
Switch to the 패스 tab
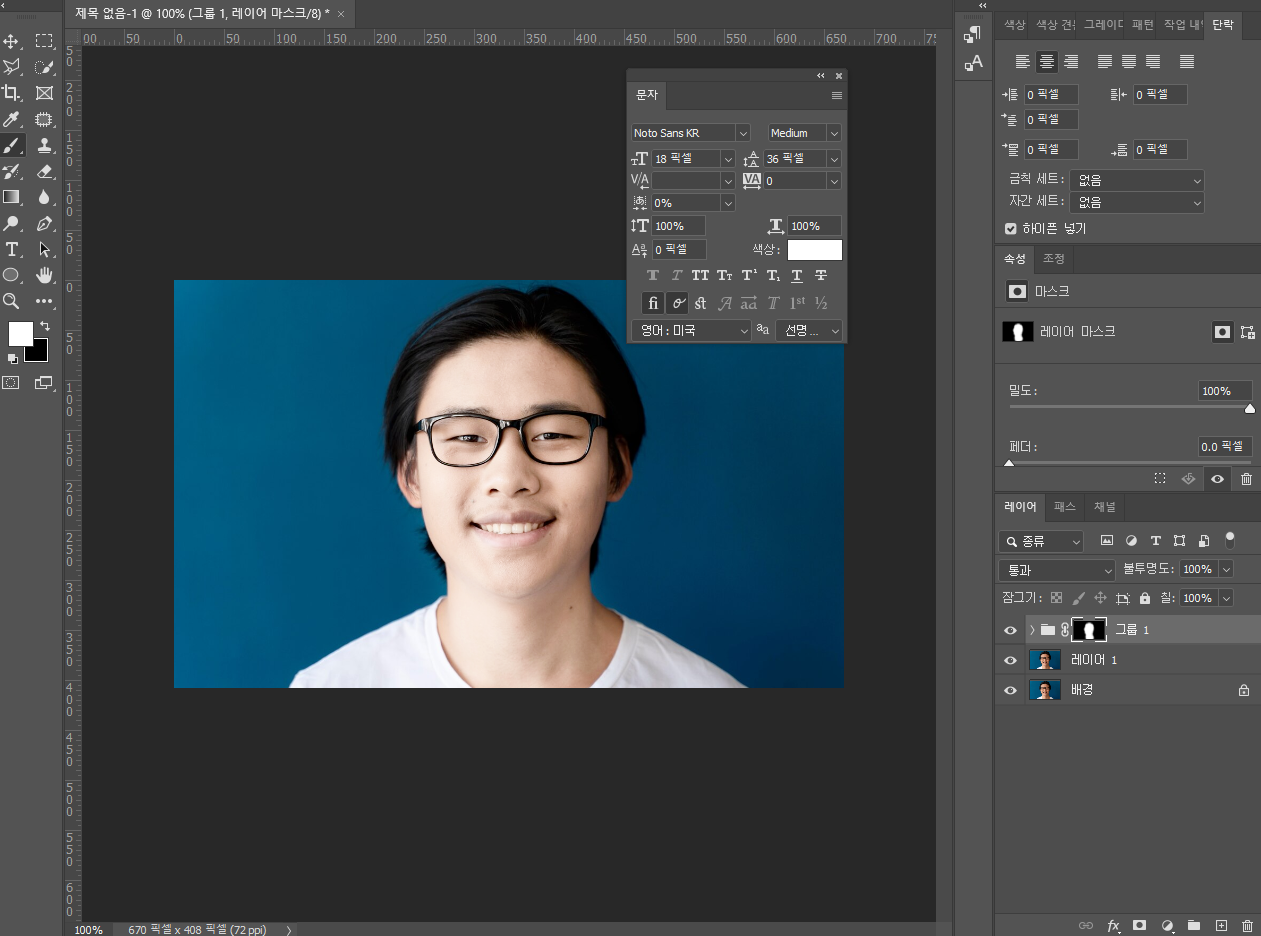1065,507
